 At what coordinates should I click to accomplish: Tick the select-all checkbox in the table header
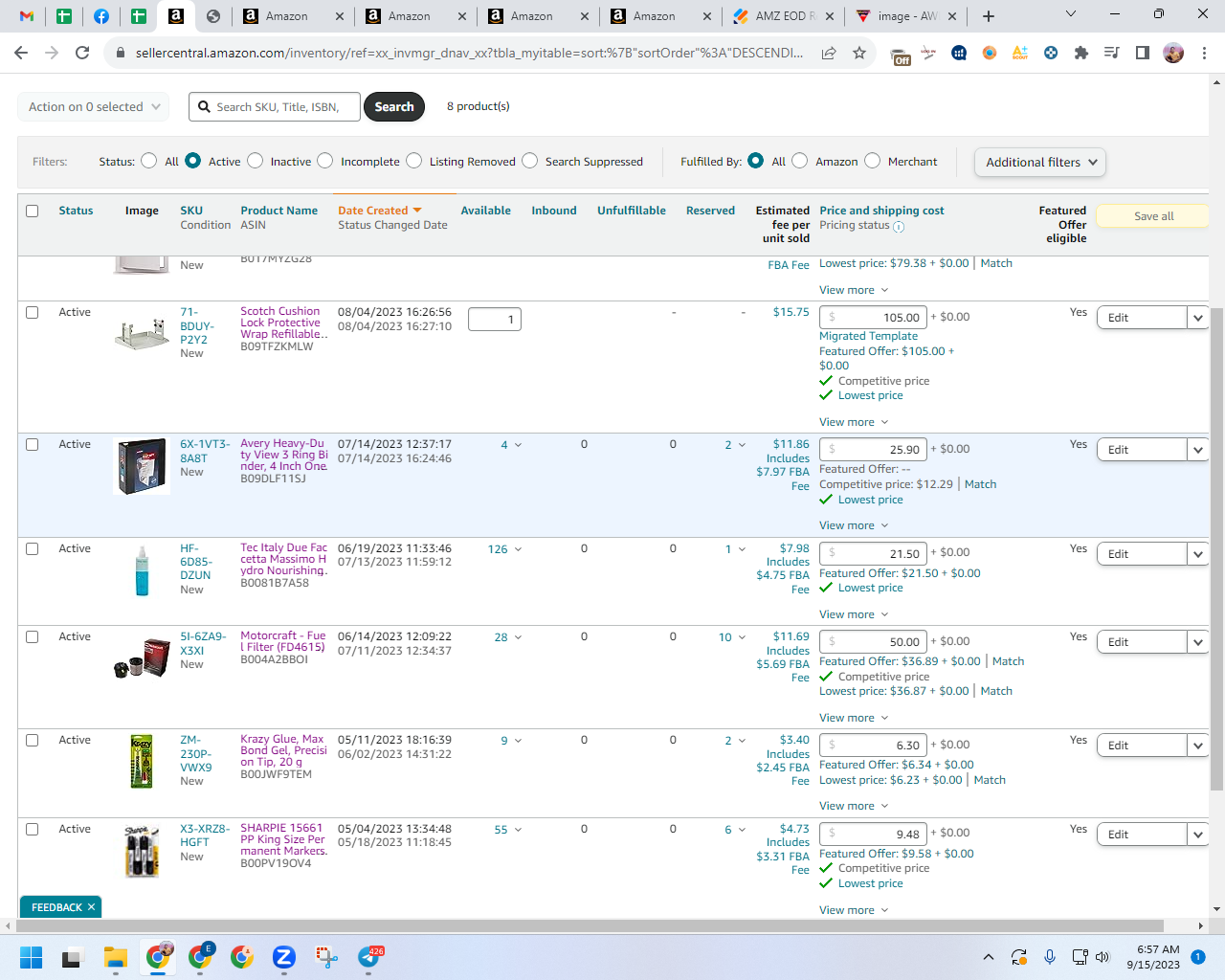33,211
